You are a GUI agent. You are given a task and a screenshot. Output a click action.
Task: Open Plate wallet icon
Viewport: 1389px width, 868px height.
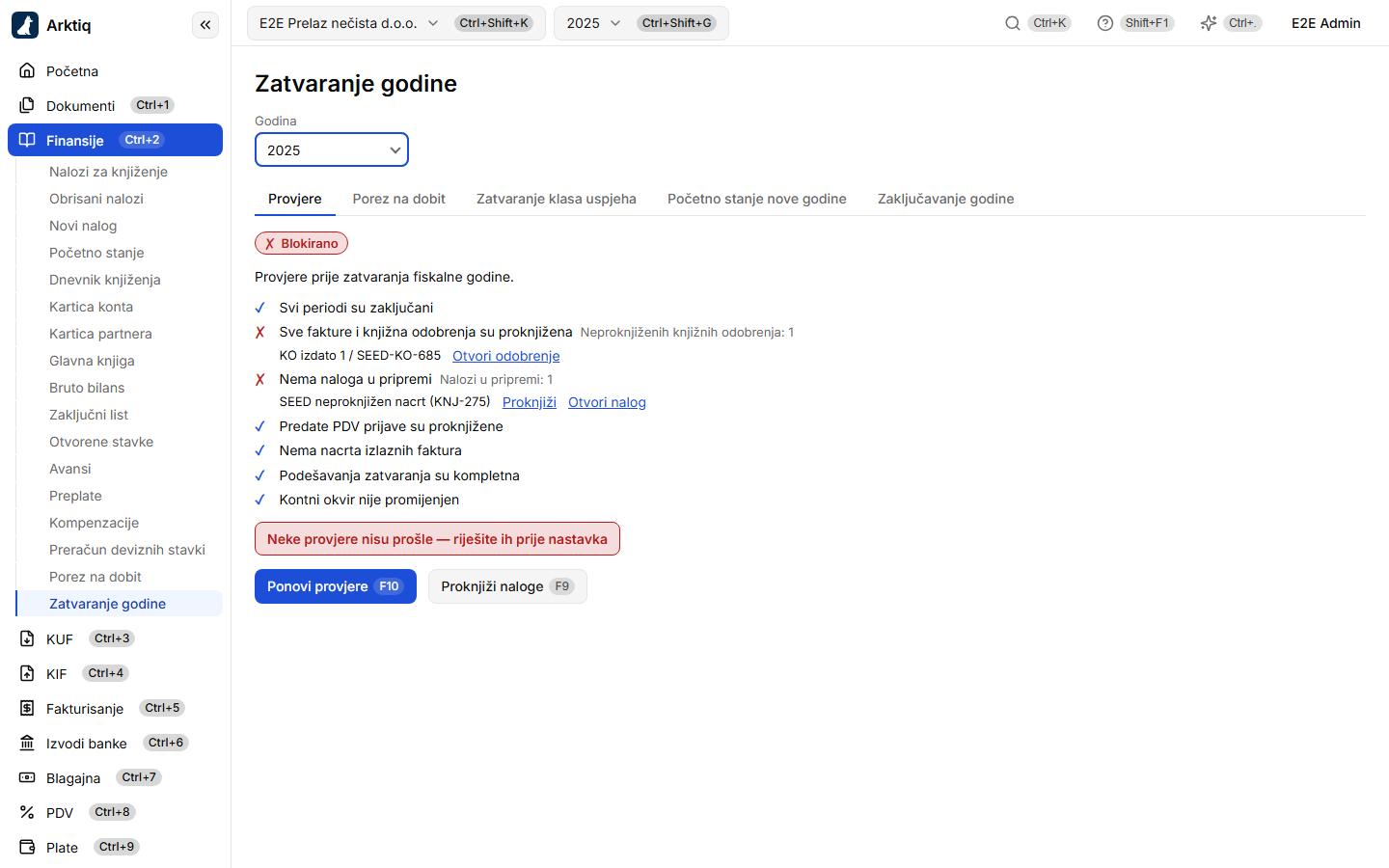pyautogui.click(x=27, y=847)
